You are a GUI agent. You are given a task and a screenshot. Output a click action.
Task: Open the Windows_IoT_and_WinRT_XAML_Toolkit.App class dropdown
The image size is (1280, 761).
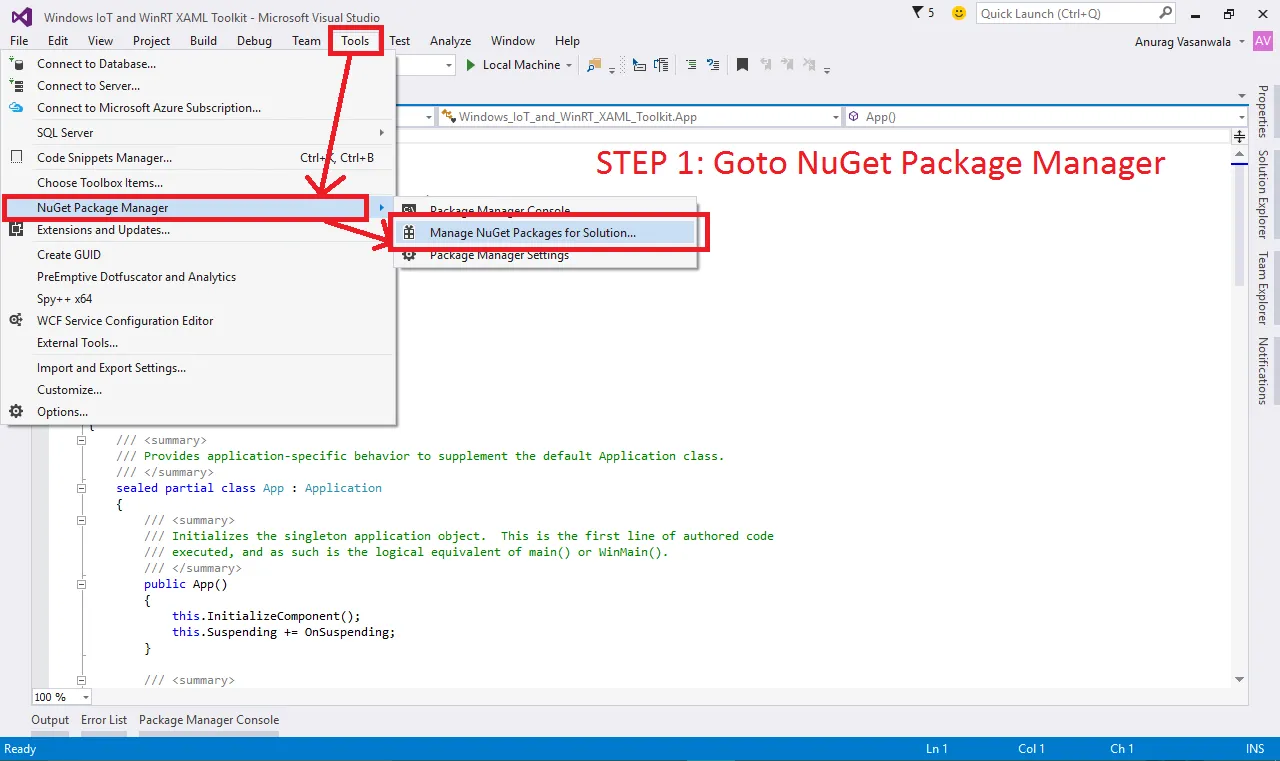(836, 117)
